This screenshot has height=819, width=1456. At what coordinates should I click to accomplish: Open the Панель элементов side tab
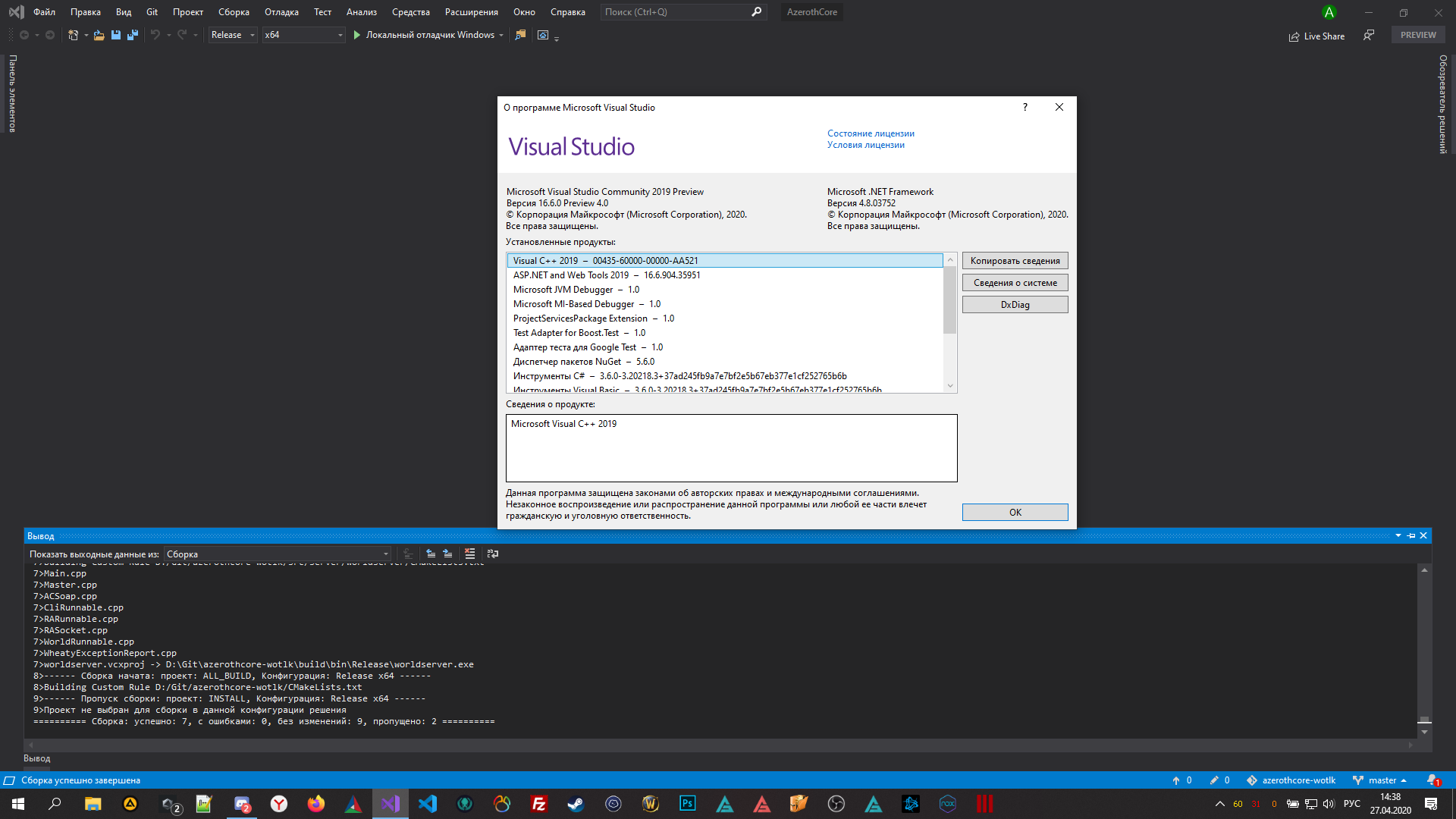coord(12,93)
